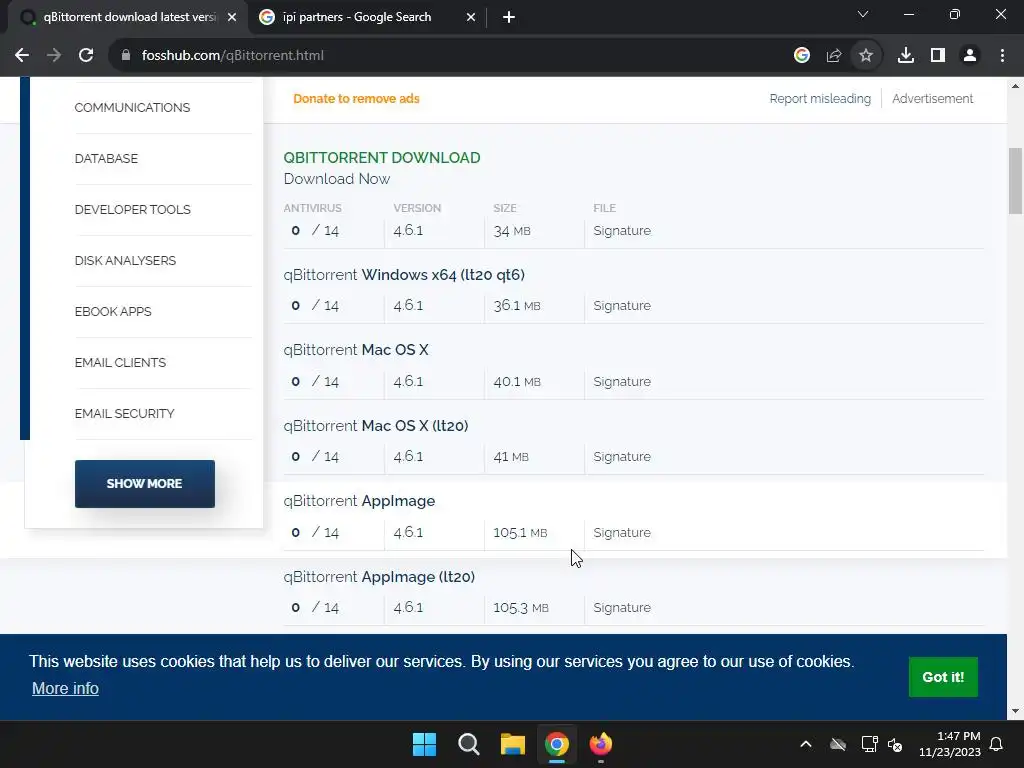1024x768 pixels.
Task: Open Chrome three-dot menu
Action: pos(1002,56)
